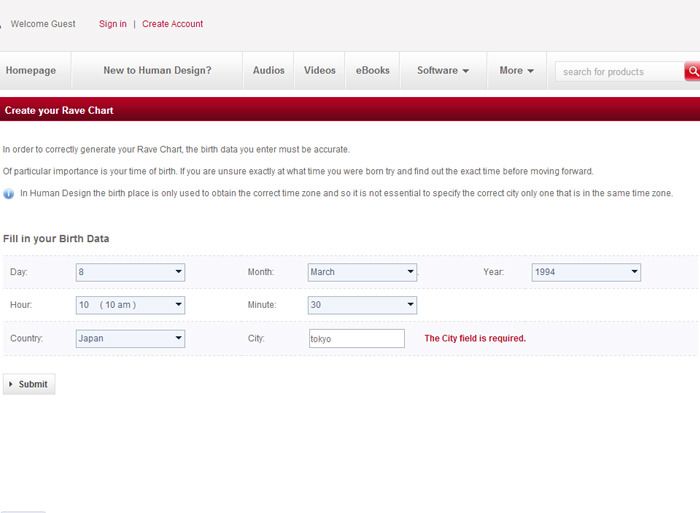
Task: Open the Year dropdown showing 1994
Action: tap(586, 272)
